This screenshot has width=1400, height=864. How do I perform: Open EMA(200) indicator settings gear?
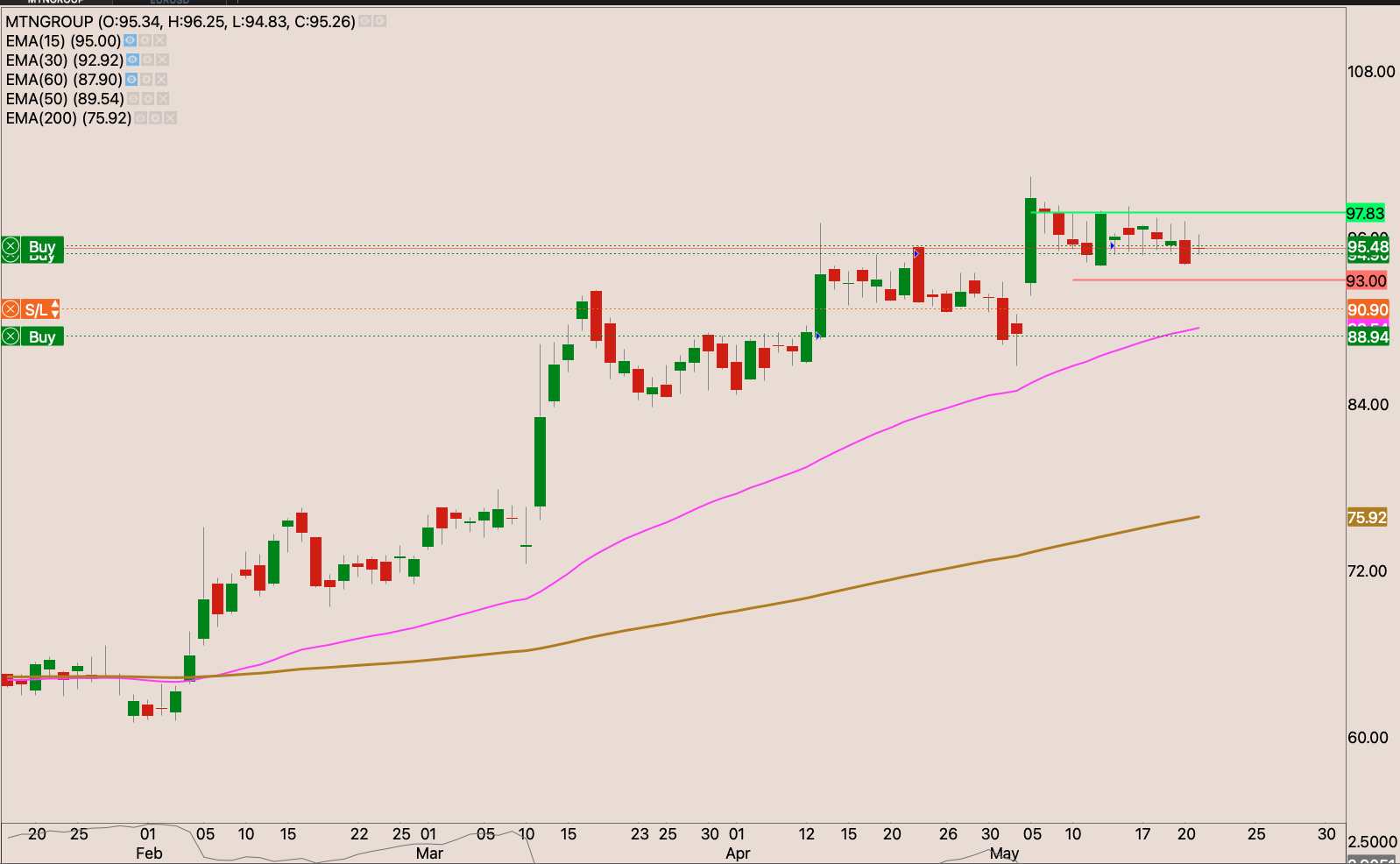point(155,118)
